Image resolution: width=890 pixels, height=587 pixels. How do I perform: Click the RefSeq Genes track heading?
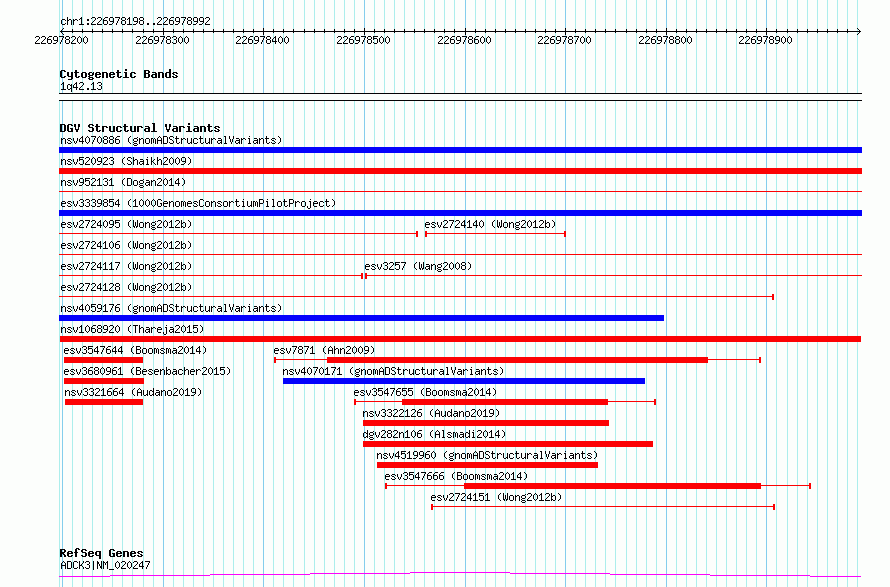tap(101, 553)
